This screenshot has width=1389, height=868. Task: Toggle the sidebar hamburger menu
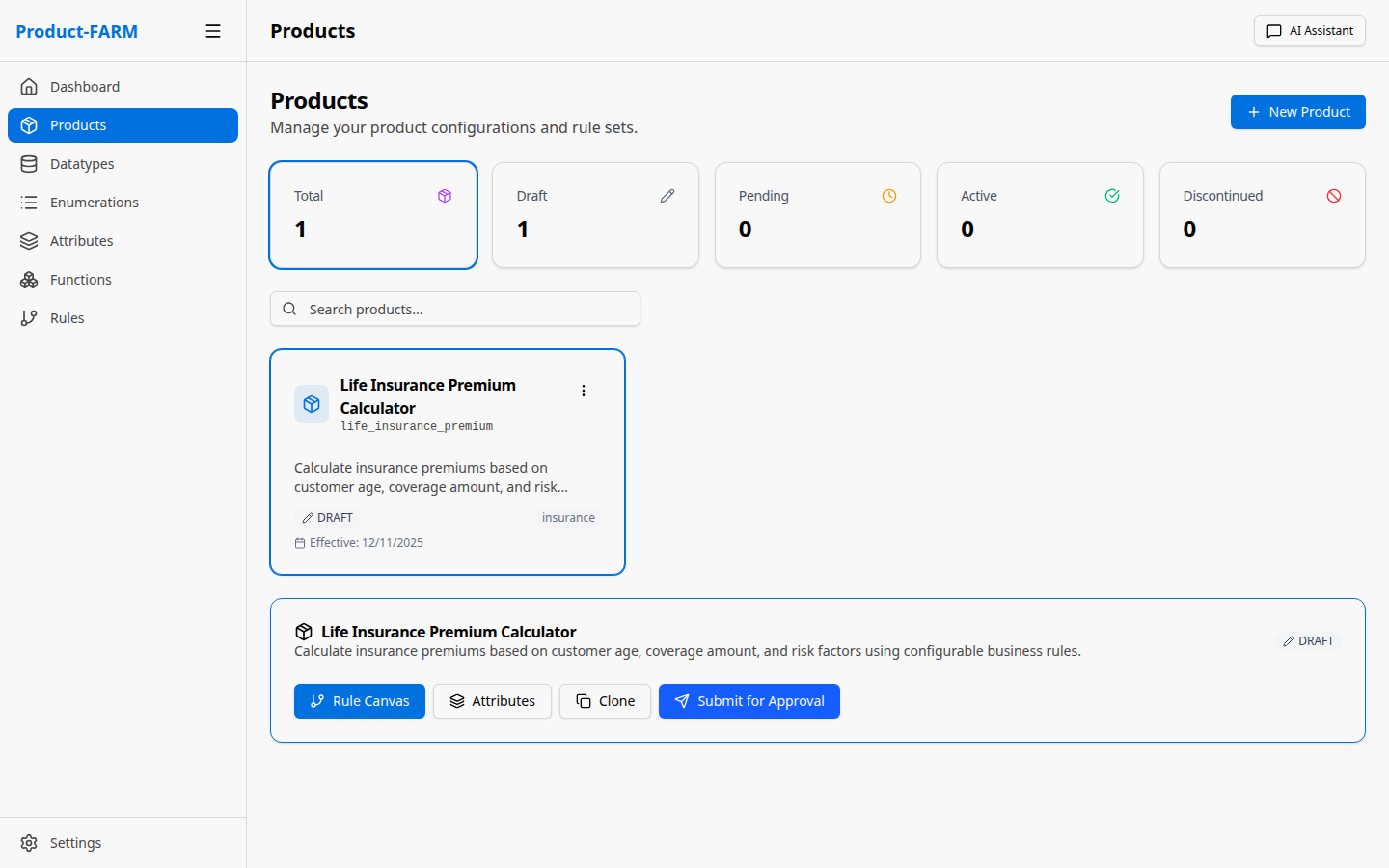click(x=213, y=31)
